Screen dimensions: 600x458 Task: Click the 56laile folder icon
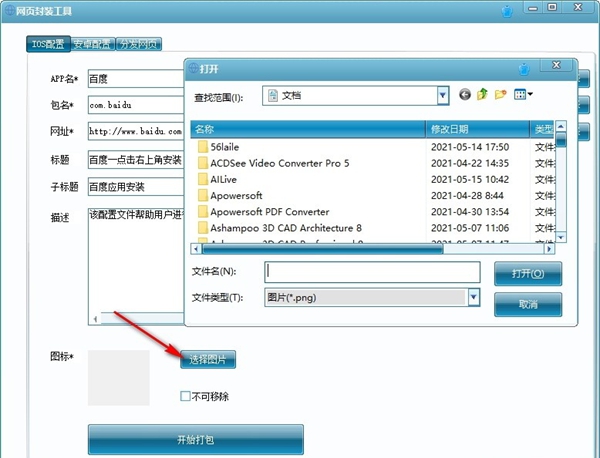click(202, 147)
